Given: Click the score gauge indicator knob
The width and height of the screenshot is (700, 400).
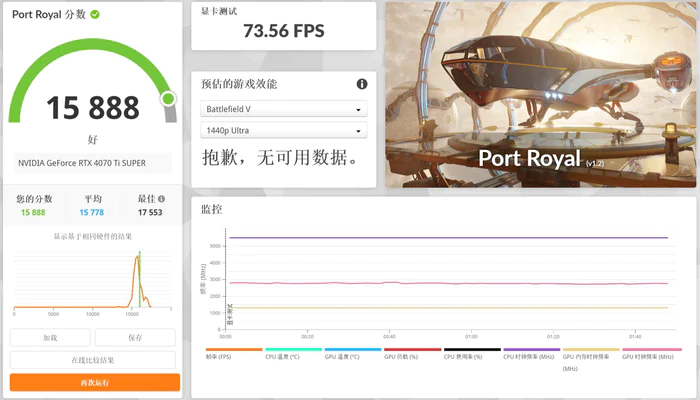Looking at the screenshot, I should (168, 98).
